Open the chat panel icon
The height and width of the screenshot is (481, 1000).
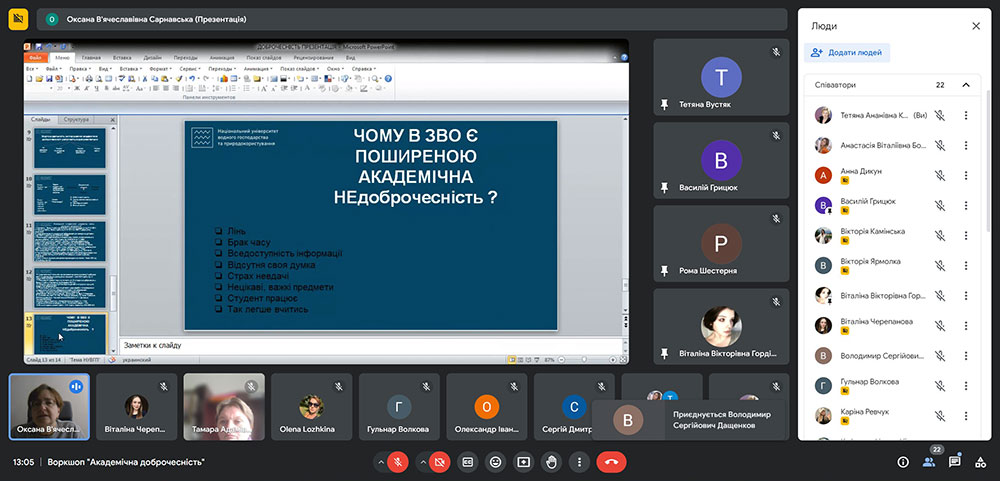pyautogui.click(x=954, y=462)
